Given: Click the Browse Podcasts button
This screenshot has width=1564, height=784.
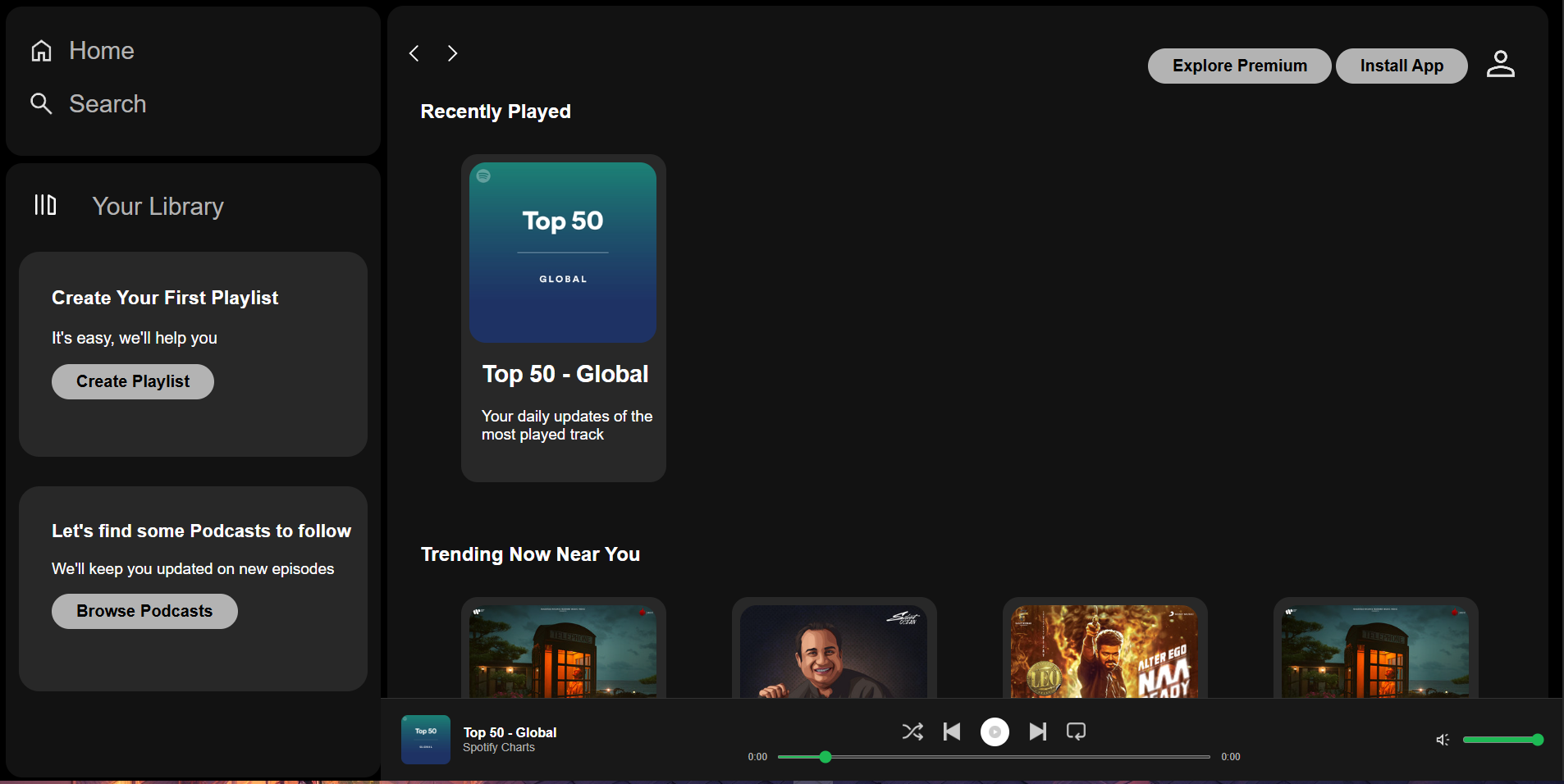Looking at the screenshot, I should click(x=144, y=611).
